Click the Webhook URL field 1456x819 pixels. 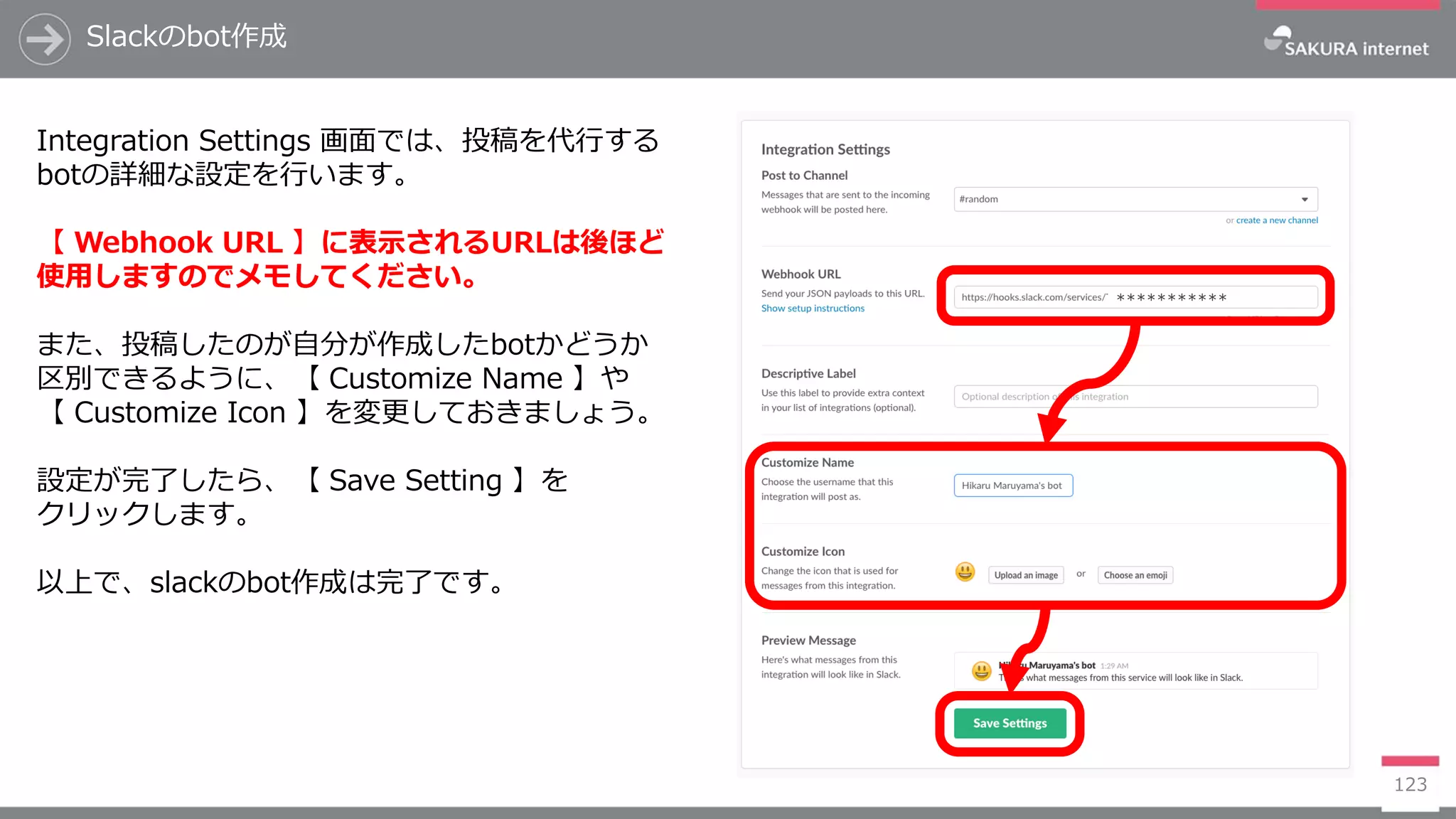(1135, 297)
